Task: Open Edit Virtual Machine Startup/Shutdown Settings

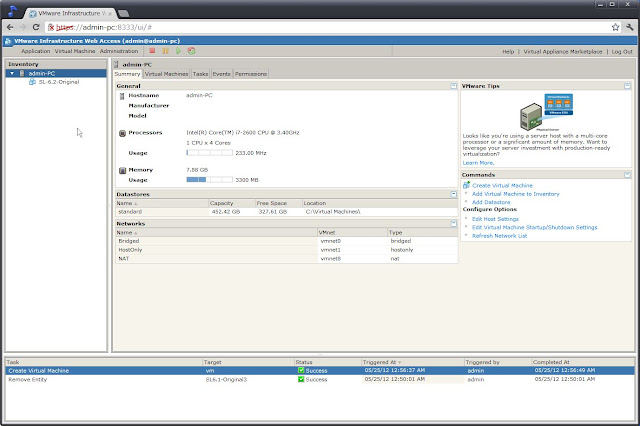Action: pos(535,227)
